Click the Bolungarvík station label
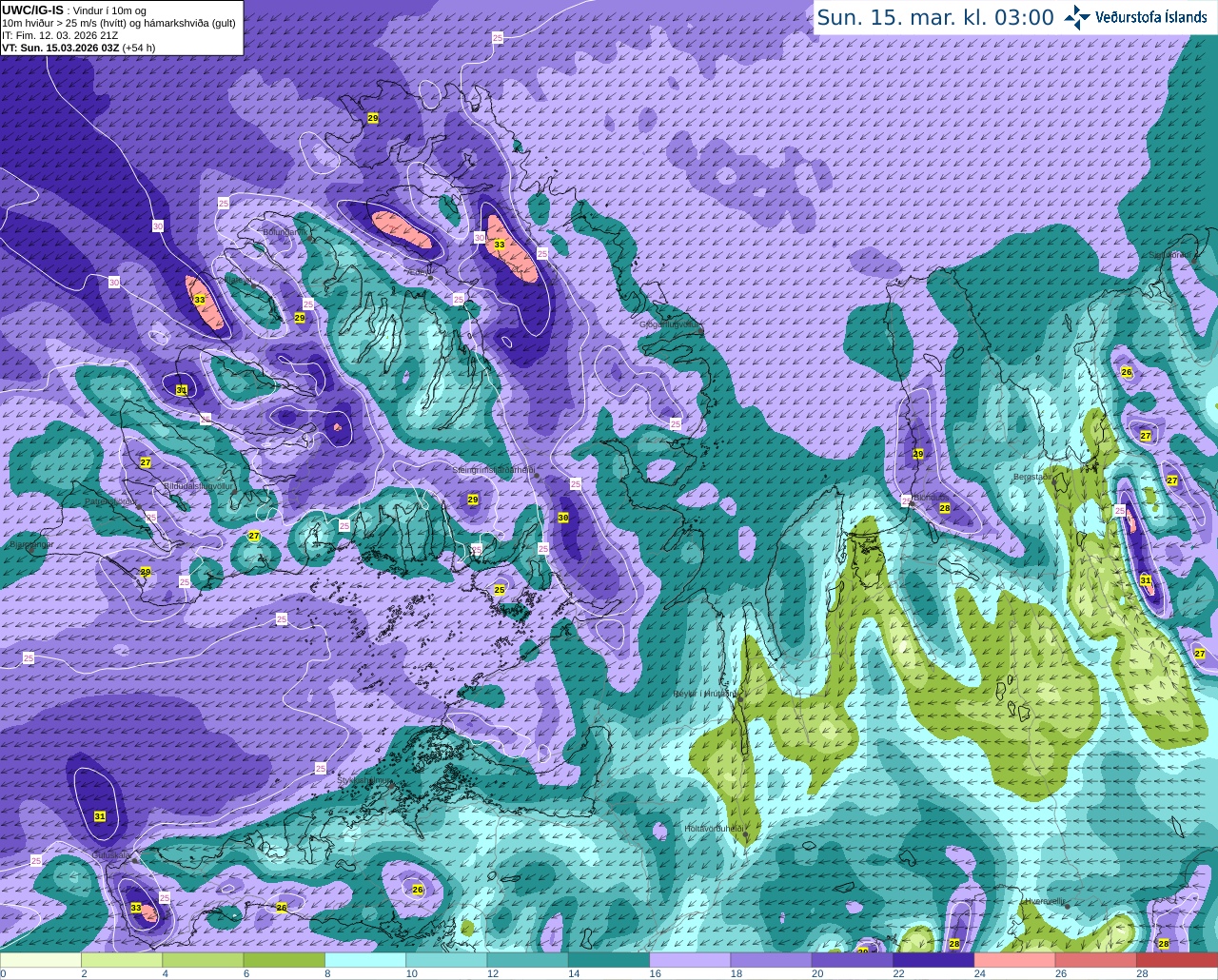The width and height of the screenshot is (1218, 980). 283,231
